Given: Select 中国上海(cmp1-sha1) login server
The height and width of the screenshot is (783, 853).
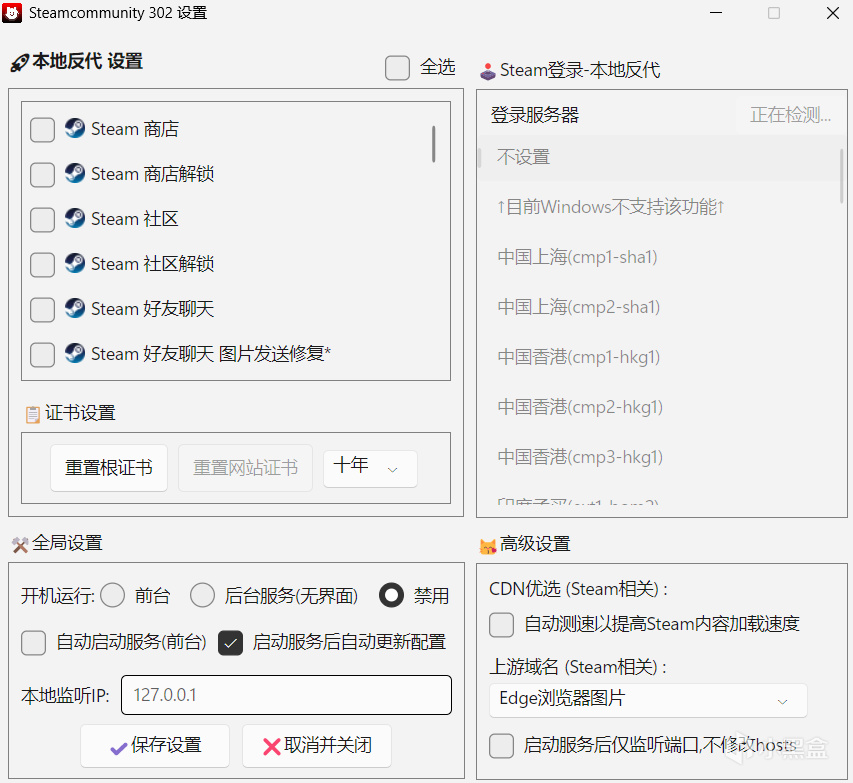Looking at the screenshot, I should click(659, 257).
